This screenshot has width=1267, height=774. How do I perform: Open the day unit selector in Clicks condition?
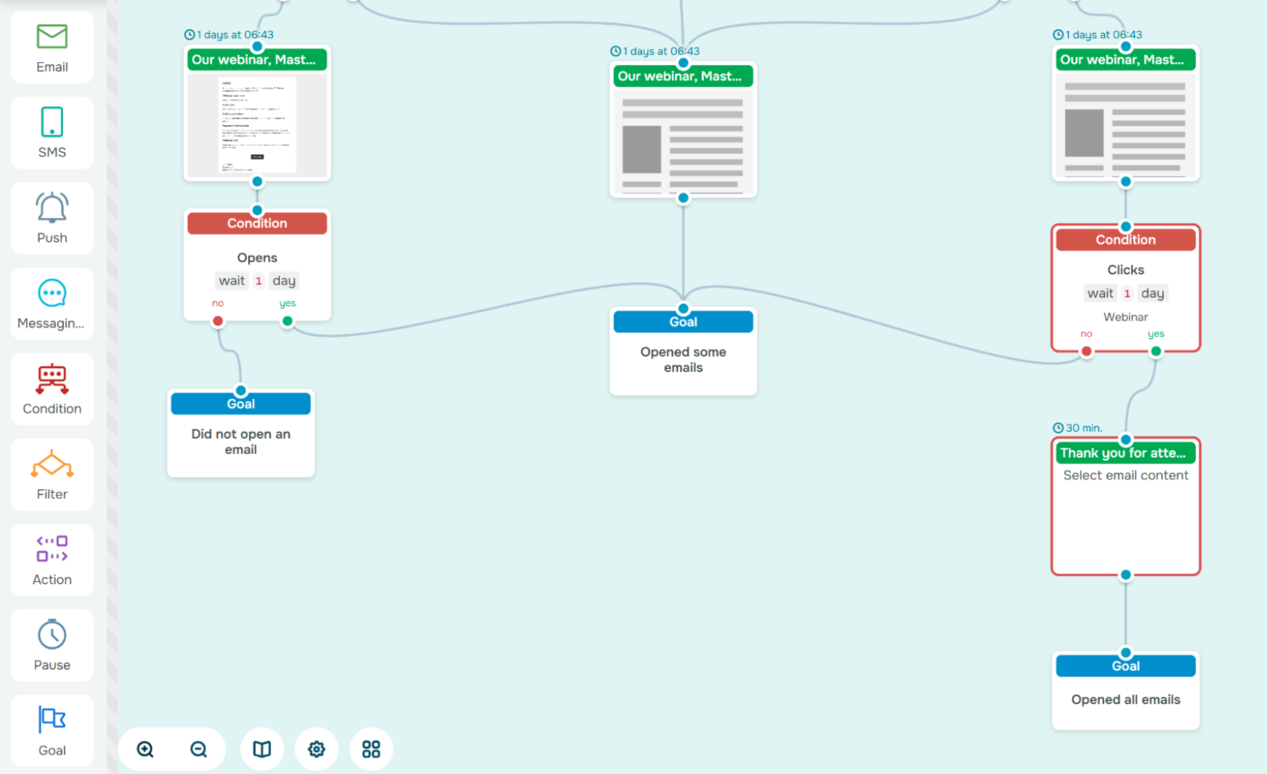(x=1152, y=293)
